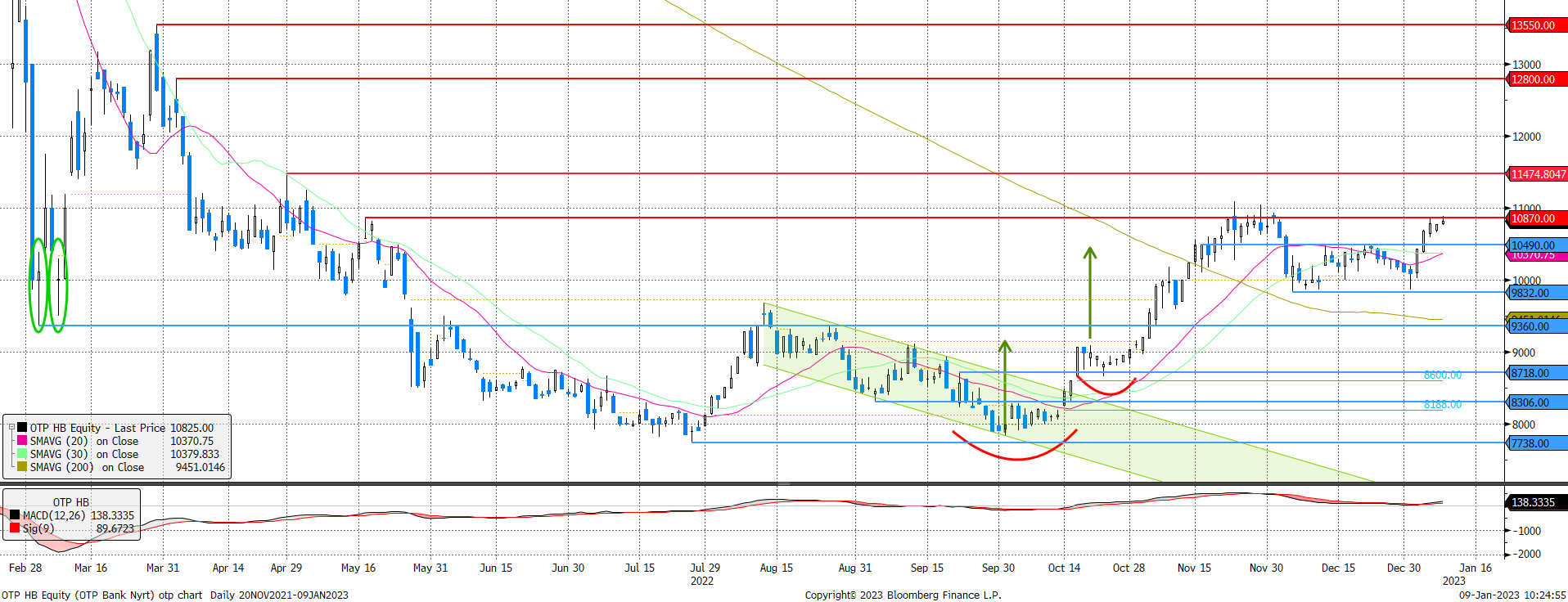
Task: Click the red Sig(9) legend swatch
Action: (15, 528)
